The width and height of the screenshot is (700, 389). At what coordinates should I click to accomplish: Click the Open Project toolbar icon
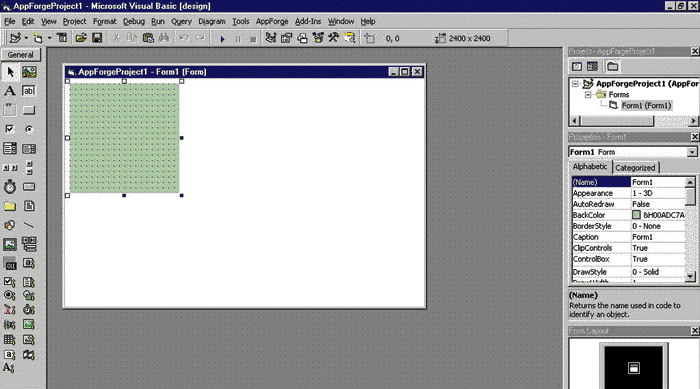tap(81, 38)
